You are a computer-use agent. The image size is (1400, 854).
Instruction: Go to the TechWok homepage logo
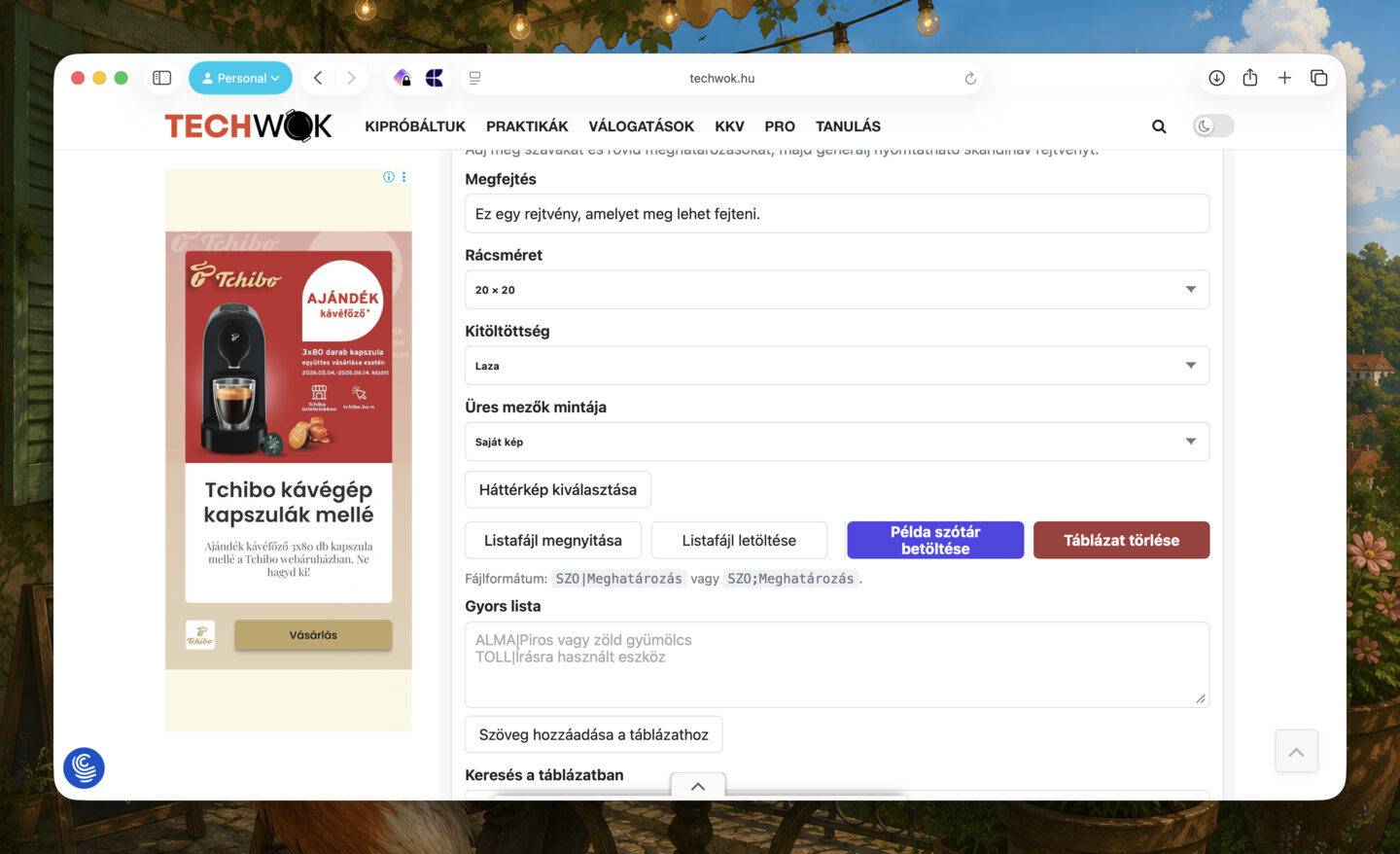click(249, 125)
